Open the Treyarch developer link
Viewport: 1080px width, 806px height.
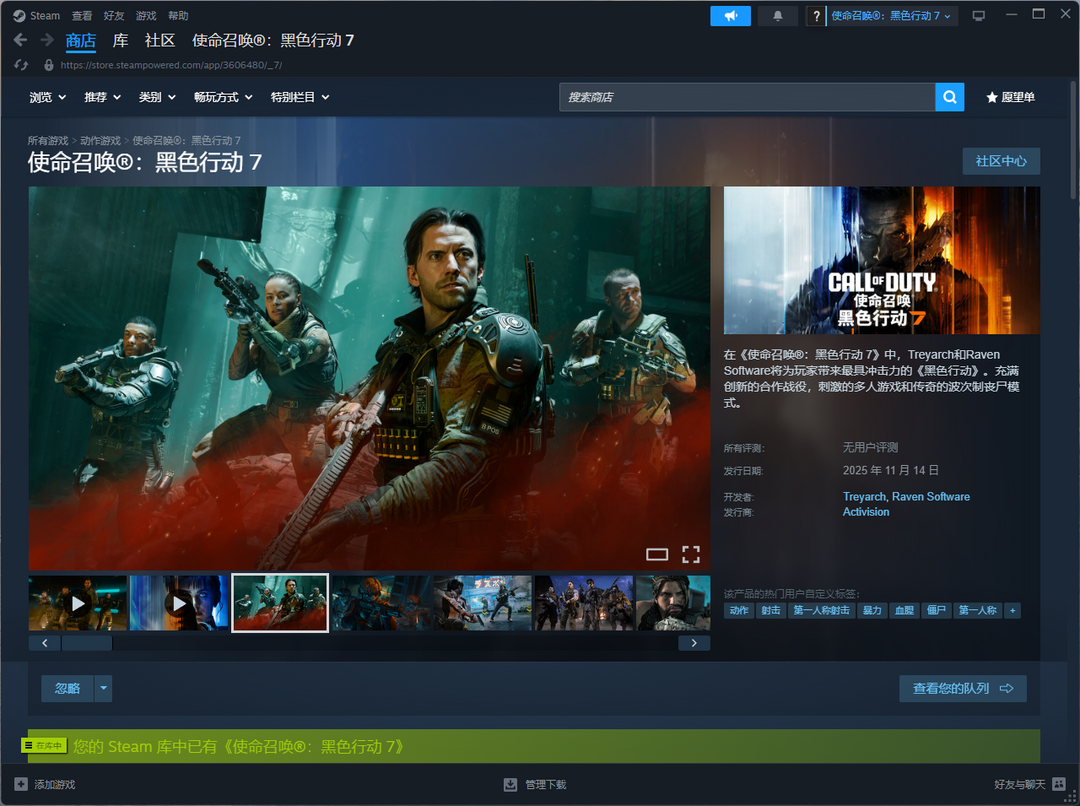click(864, 497)
